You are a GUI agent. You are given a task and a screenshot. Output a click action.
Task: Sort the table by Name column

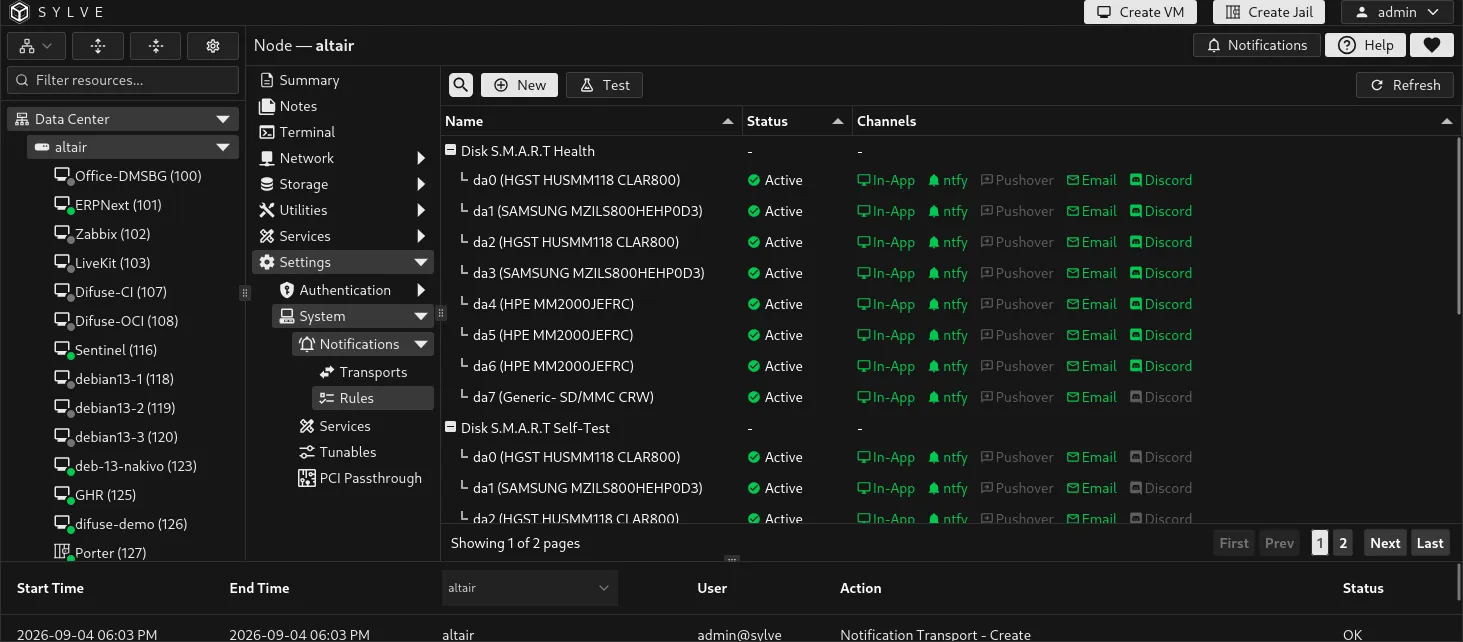tap(727, 121)
